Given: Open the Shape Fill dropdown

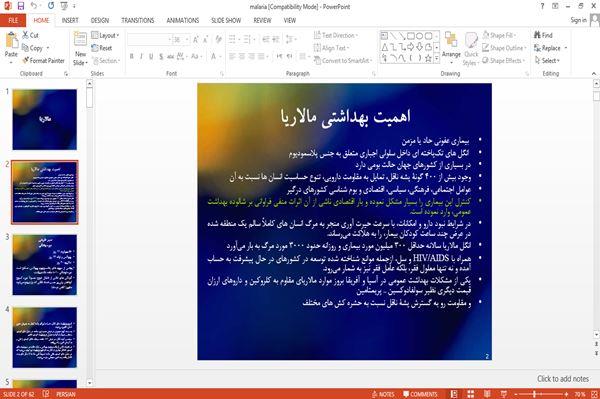Looking at the screenshot, I should point(499,35).
